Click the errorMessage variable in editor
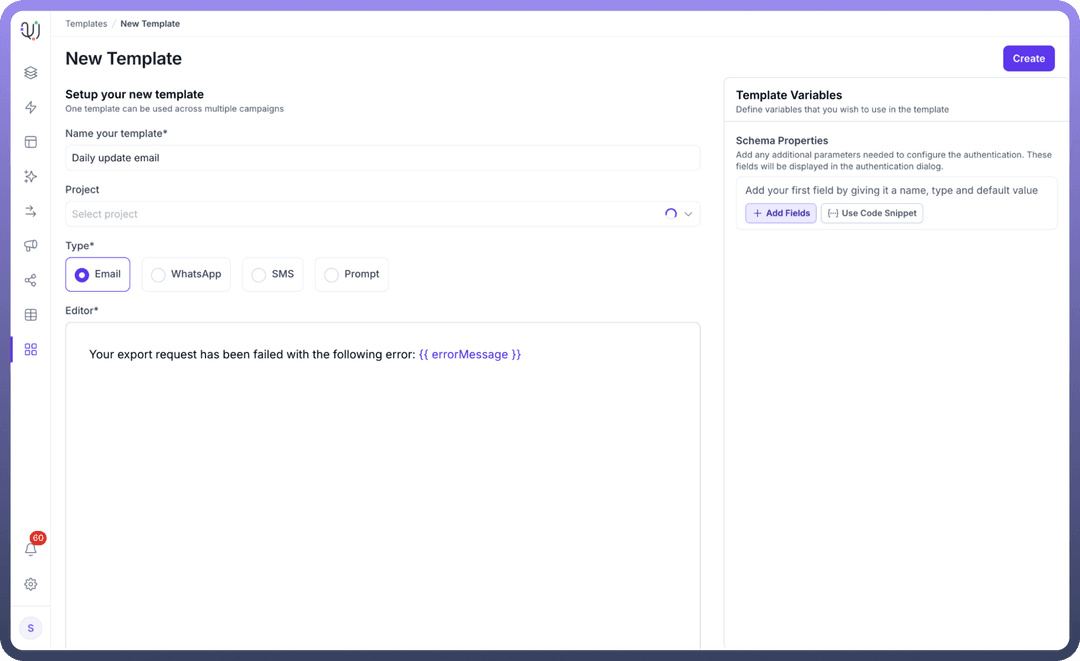Viewport: 1080px width, 661px height. [x=470, y=355]
